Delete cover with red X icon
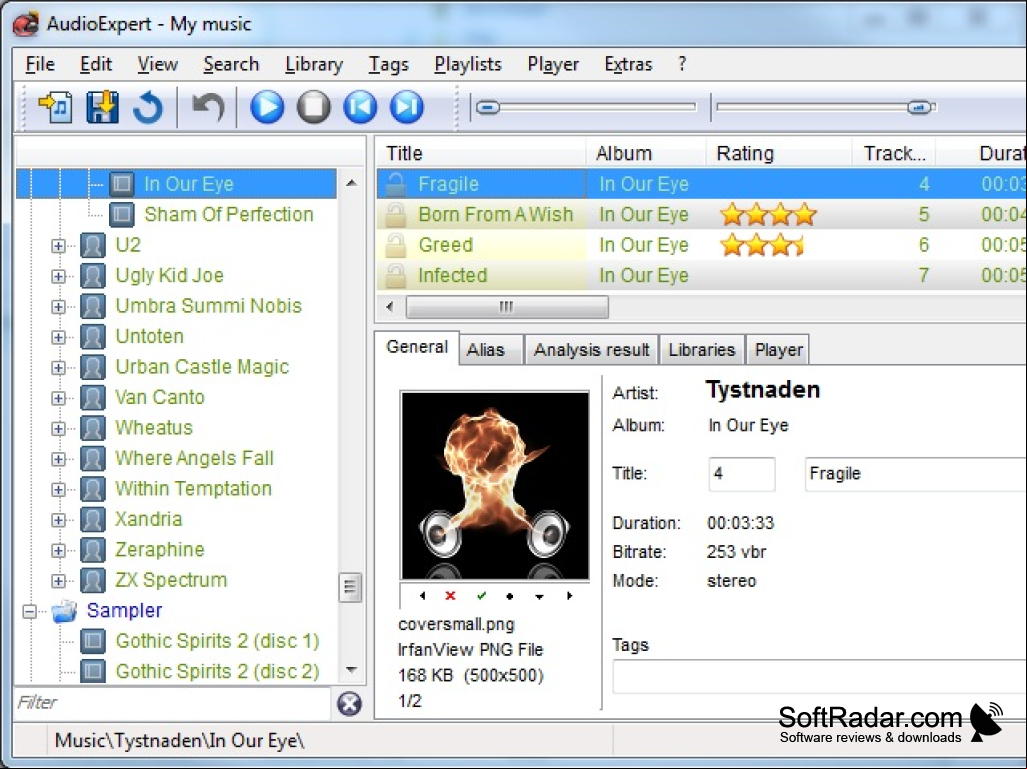 tap(450, 595)
